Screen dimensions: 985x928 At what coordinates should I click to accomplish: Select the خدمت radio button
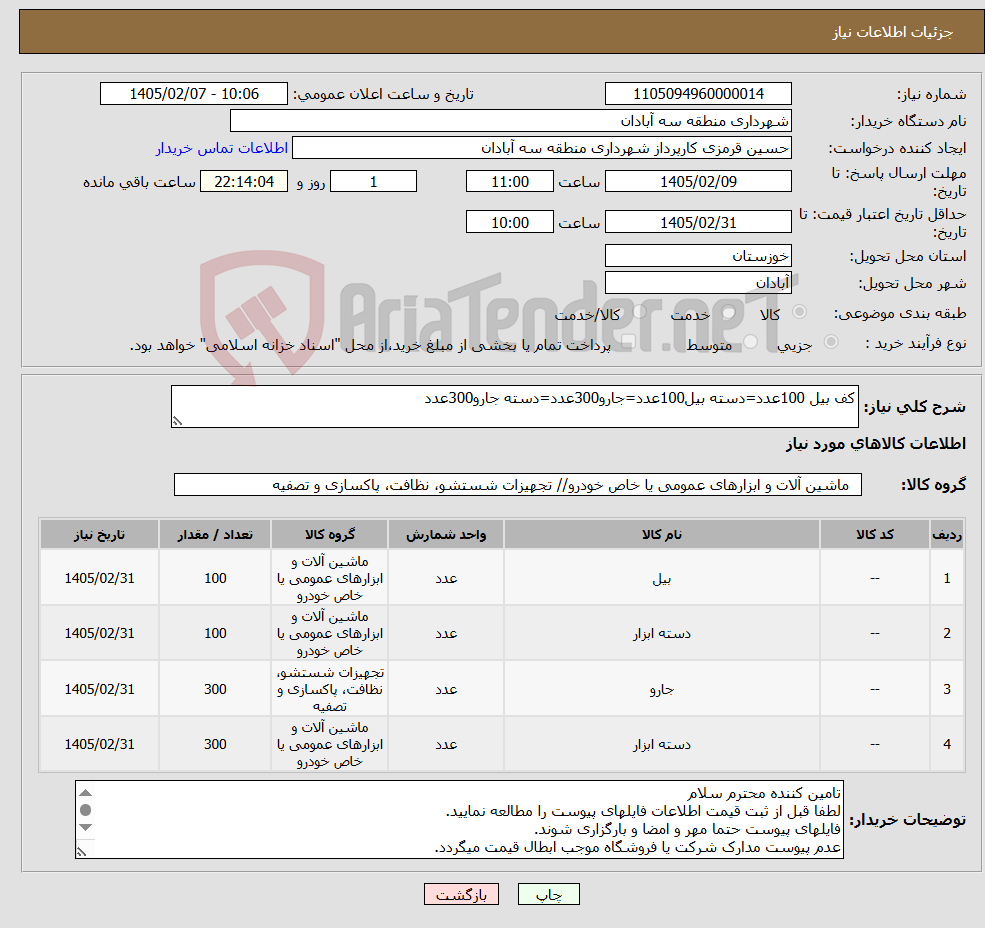(x=729, y=312)
